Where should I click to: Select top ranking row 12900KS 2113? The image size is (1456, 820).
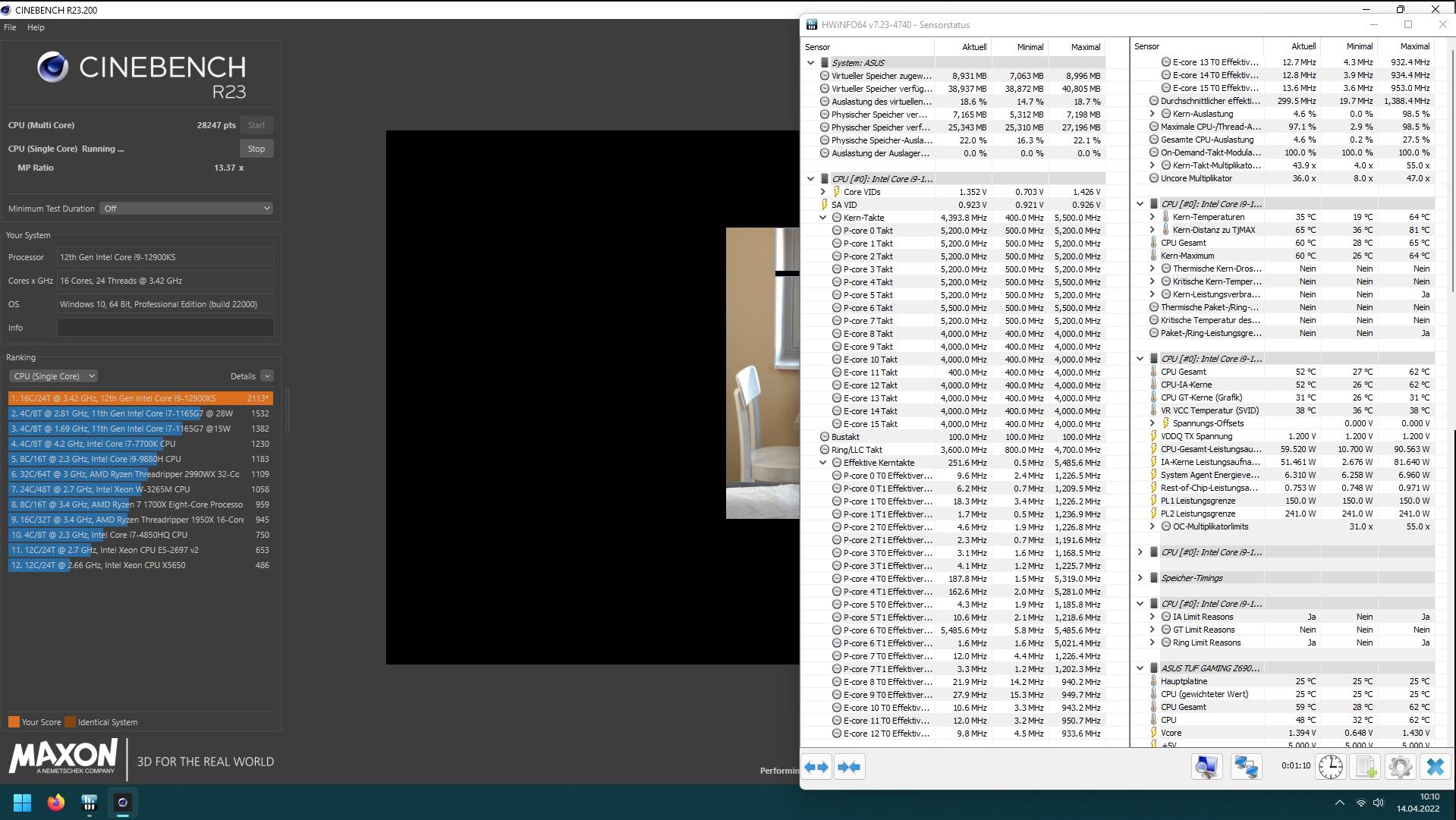(x=140, y=398)
